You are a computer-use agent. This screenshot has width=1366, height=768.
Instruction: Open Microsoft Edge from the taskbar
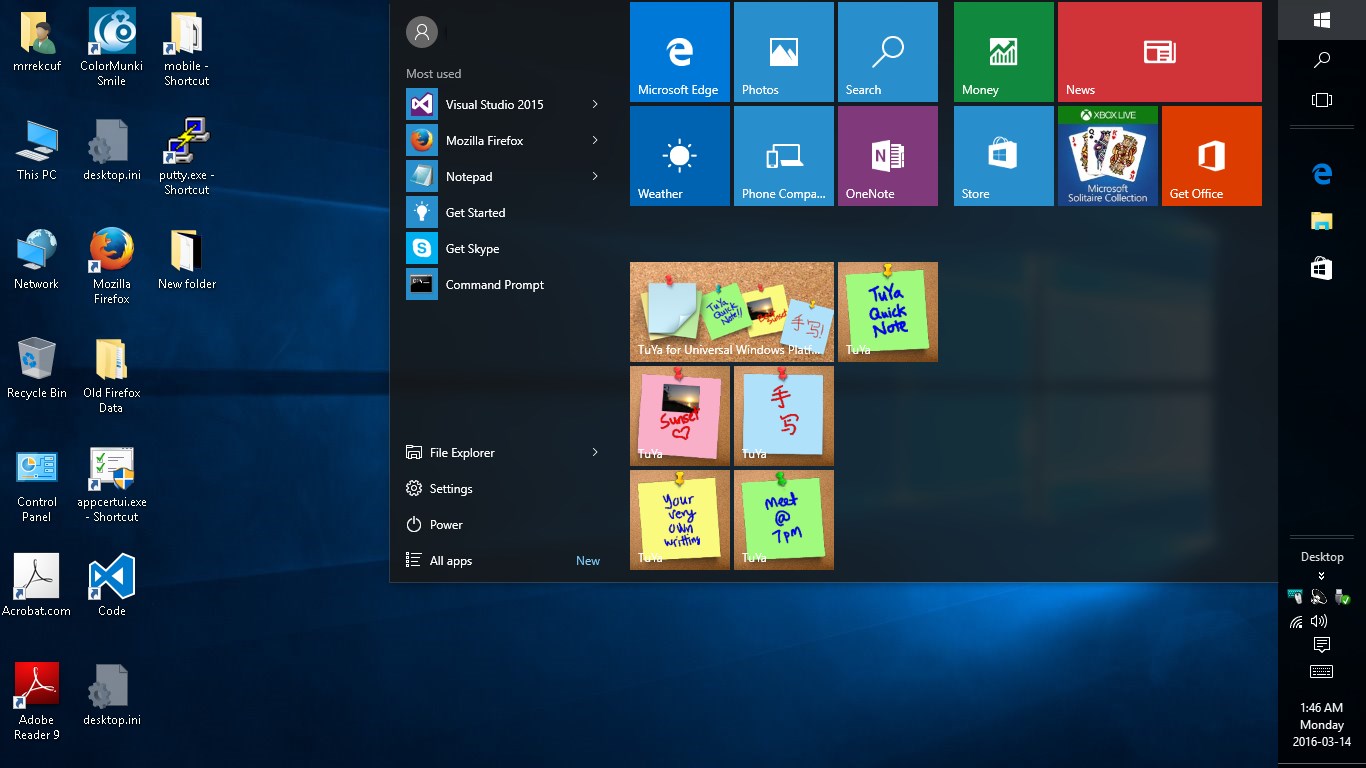(x=1322, y=174)
